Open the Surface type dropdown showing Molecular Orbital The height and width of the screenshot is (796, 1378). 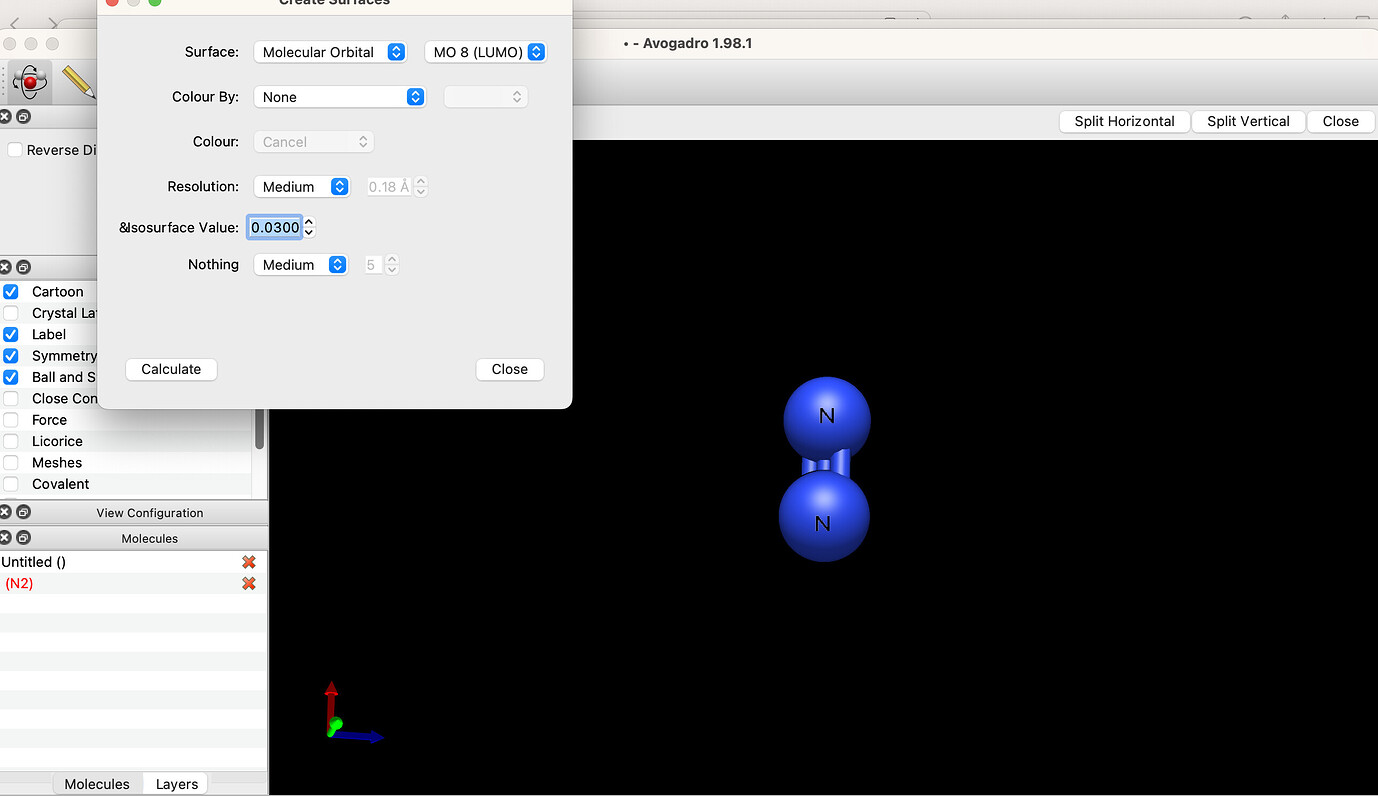point(330,51)
